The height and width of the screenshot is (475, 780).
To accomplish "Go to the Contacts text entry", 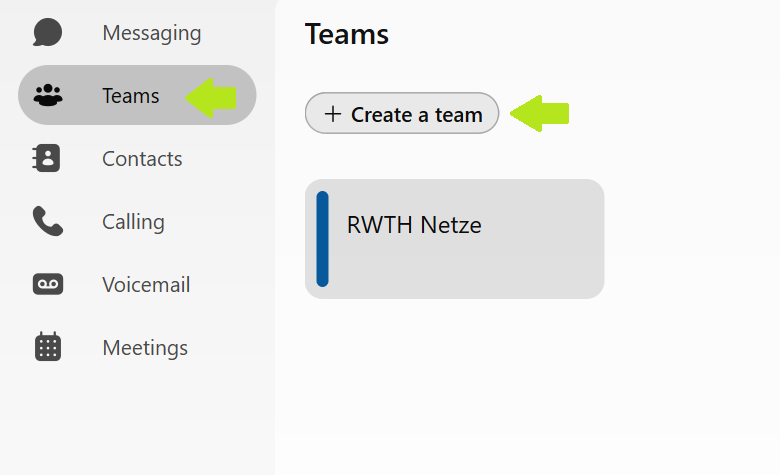I will (142, 159).
